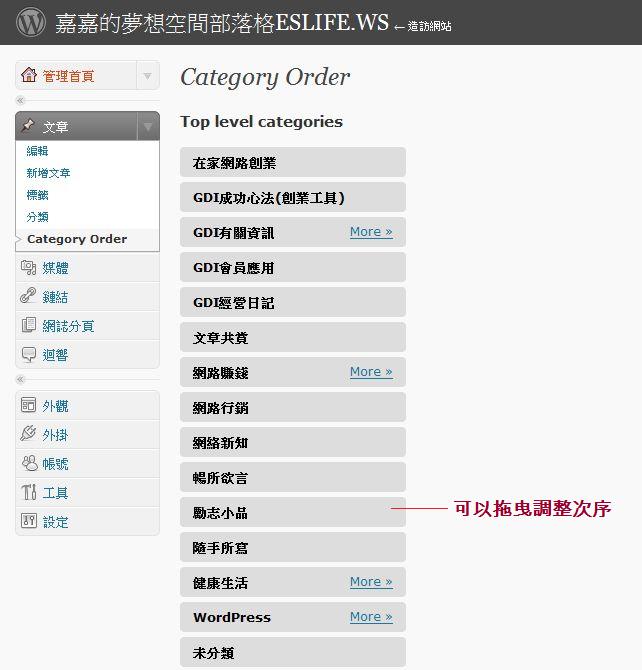Image resolution: width=642 pixels, height=670 pixels.
Task: Click More » link for 網路賺錢
Action: [x=371, y=372]
